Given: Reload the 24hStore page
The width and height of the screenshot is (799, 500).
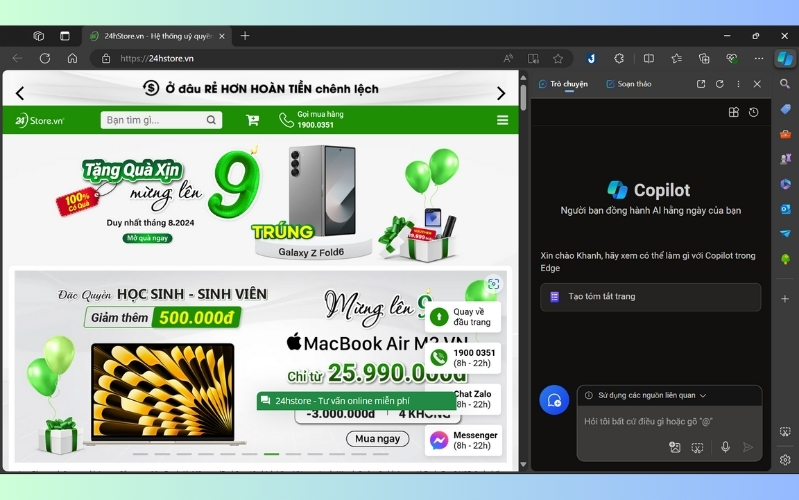Looking at the screenshot, I should click(45, 58).
